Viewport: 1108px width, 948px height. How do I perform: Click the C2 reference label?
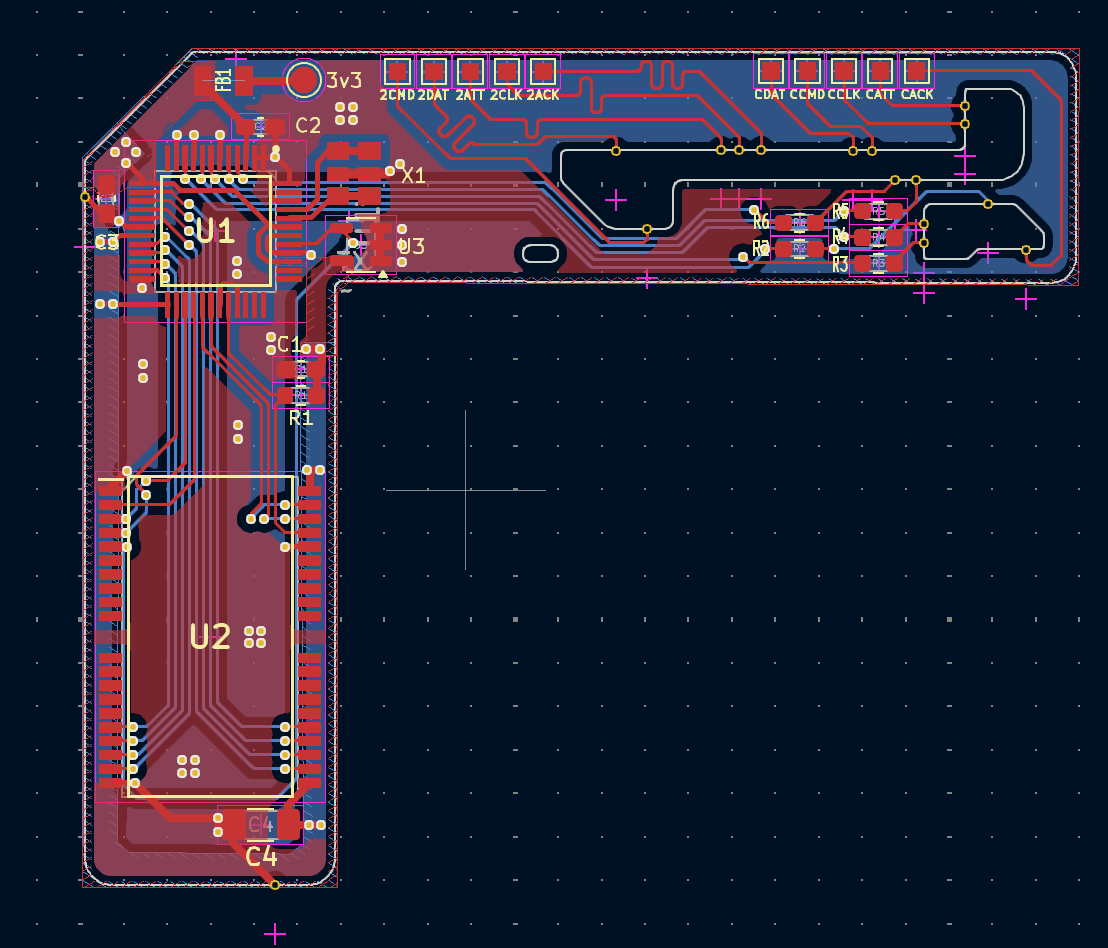[308, 126]
